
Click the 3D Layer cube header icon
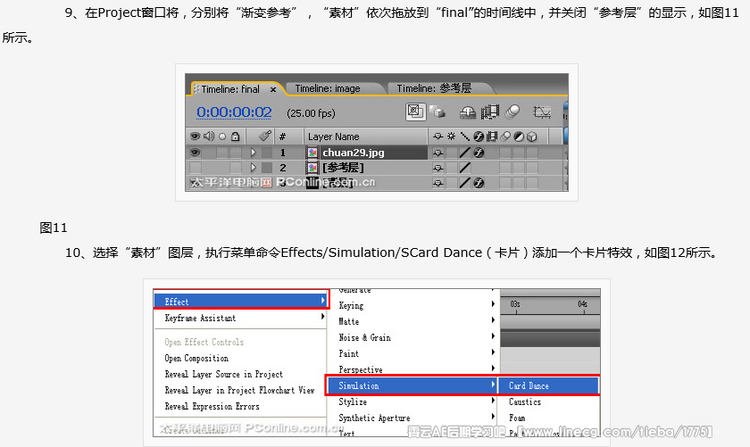pos(532,137)
